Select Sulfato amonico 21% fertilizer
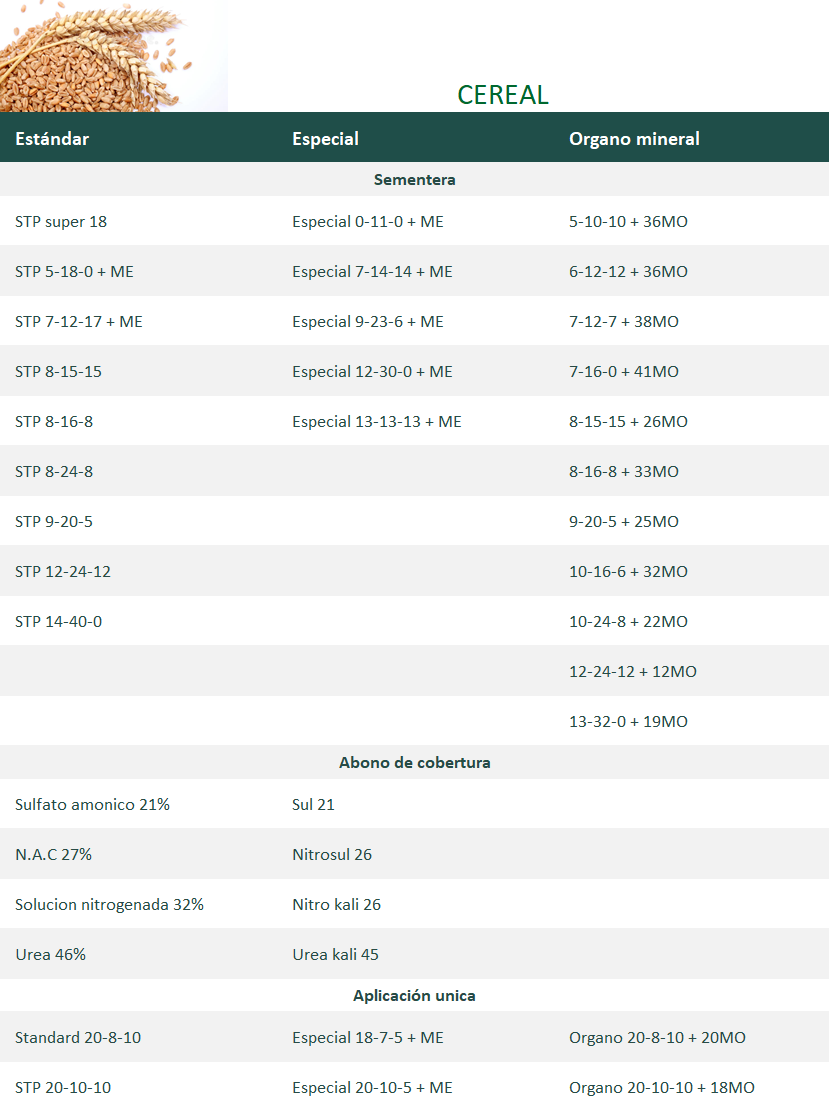 (x=92, y=805)
